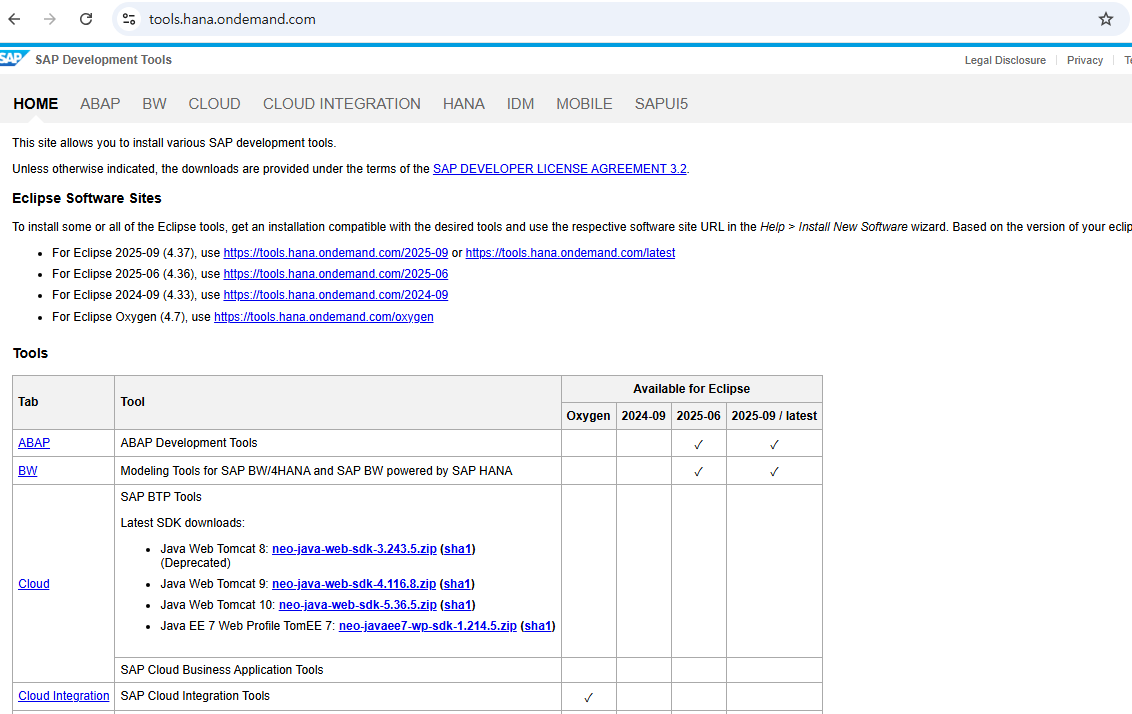Click the browser forward arrow
The width and height of the screenshot is (1132, 714).
50,19
